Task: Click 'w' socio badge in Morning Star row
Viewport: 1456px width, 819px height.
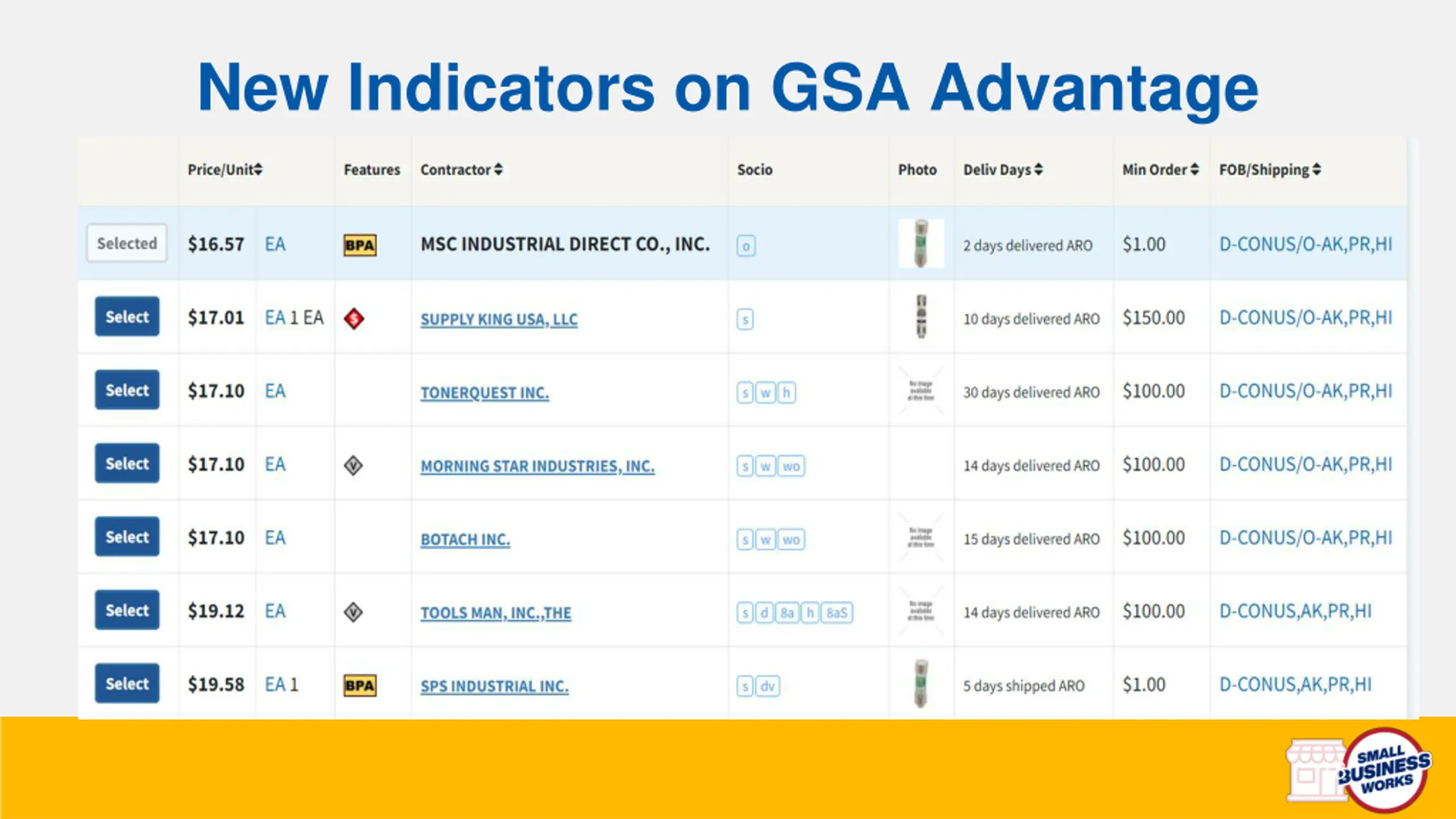Action: [x=766, y=466]
